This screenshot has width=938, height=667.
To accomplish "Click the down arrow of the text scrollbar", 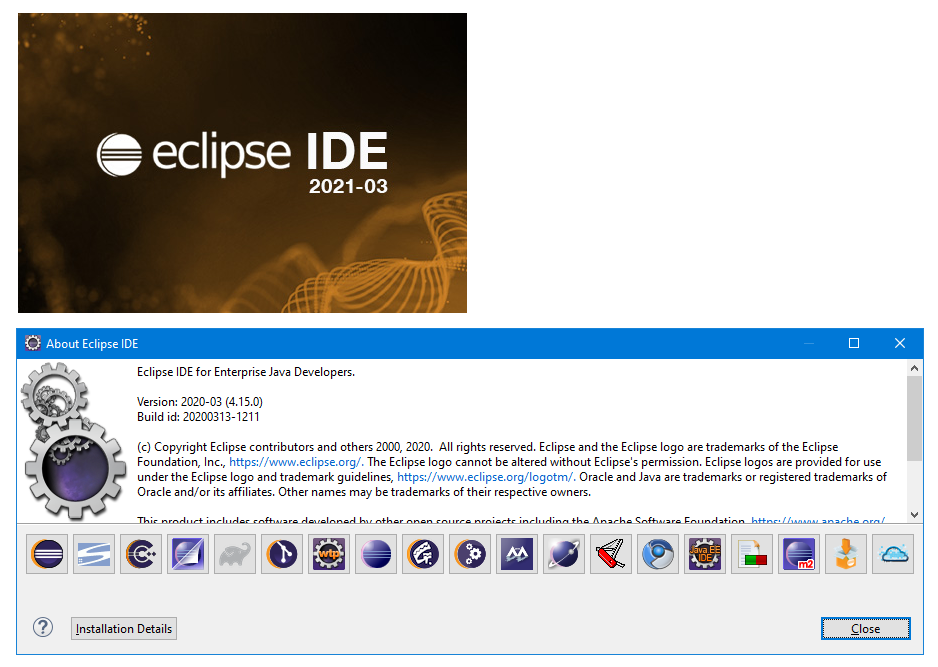I will (914, 514).
